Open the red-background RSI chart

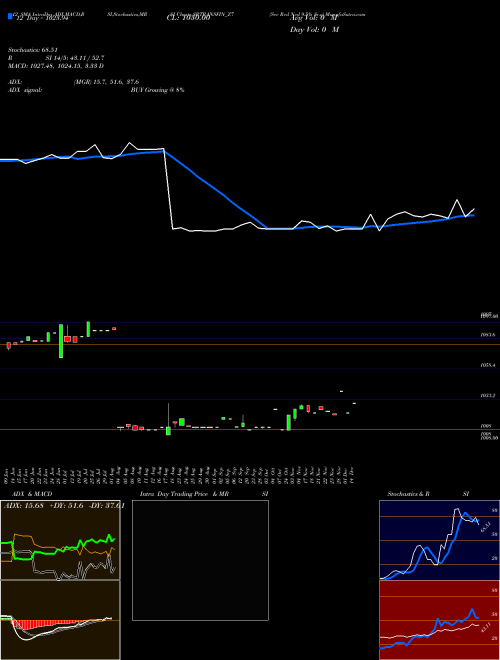click(x=439, y=620)
